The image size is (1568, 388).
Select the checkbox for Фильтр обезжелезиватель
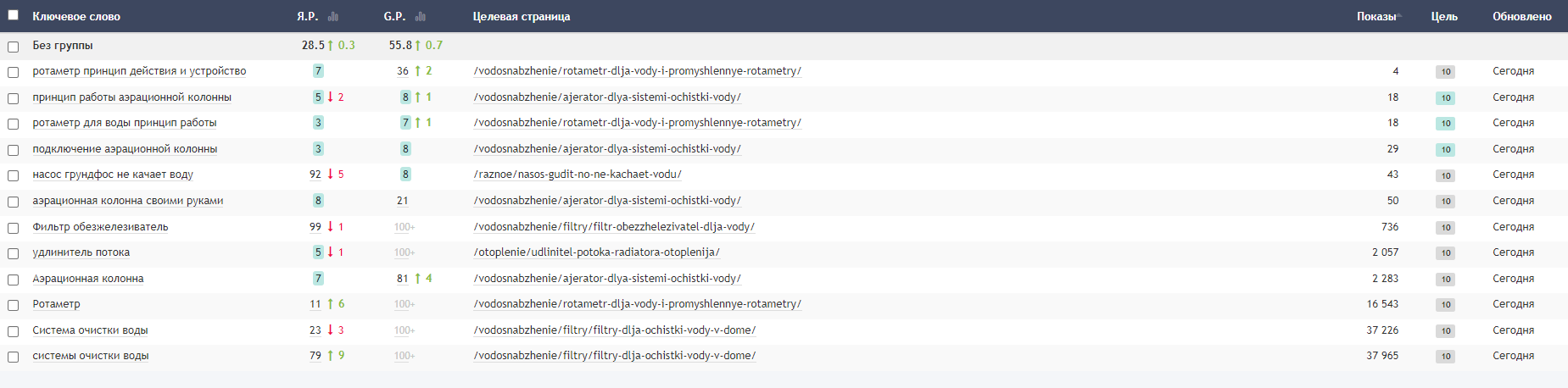point(14,228)
